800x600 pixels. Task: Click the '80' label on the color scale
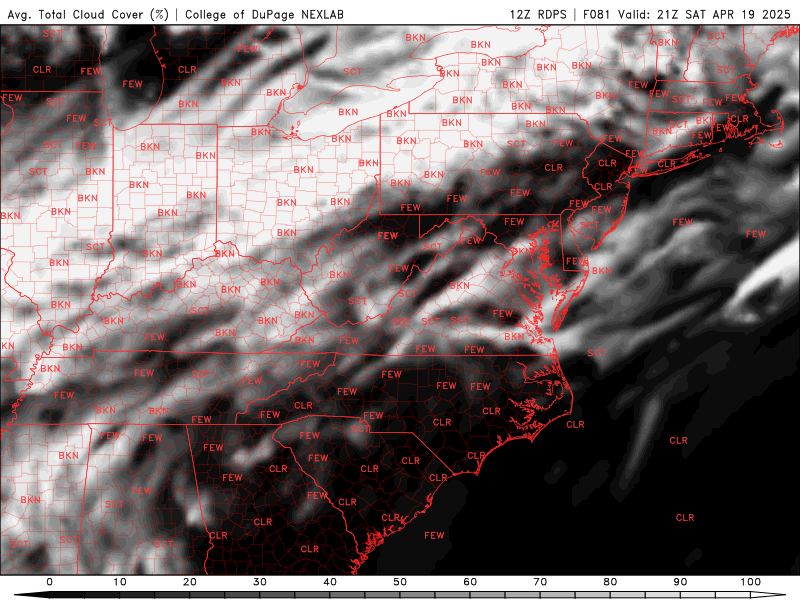click(x=610, y=582)
